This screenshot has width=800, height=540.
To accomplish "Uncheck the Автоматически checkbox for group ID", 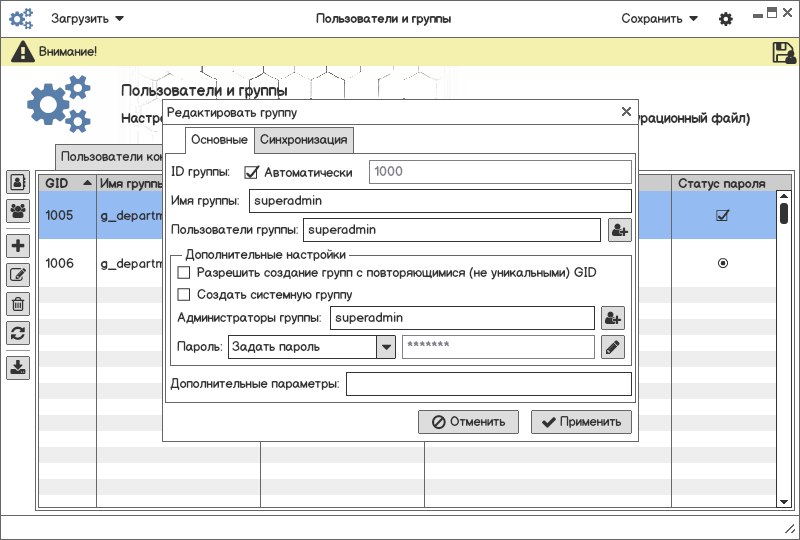I will [252, 172].
